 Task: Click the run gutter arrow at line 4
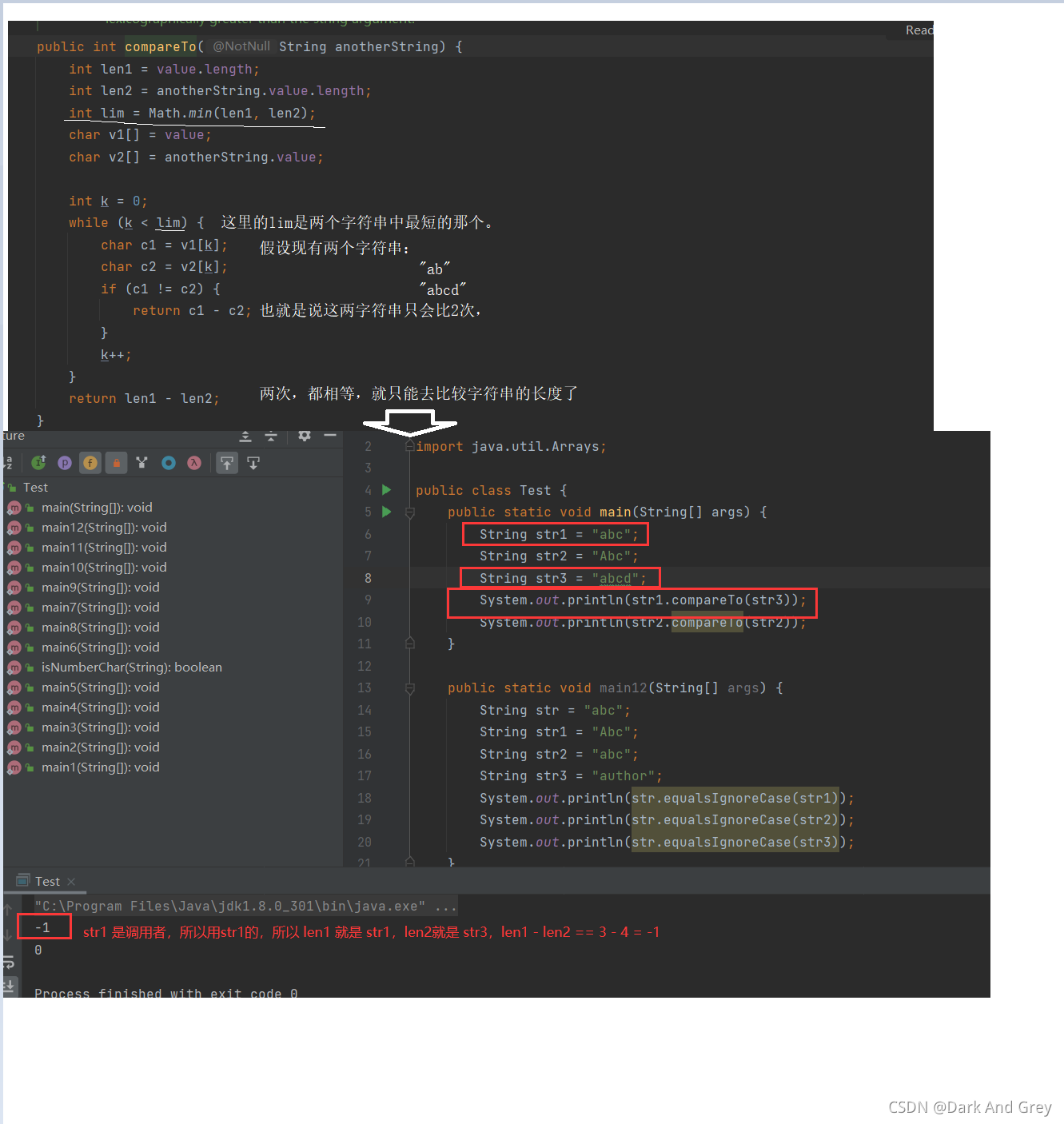387,489
